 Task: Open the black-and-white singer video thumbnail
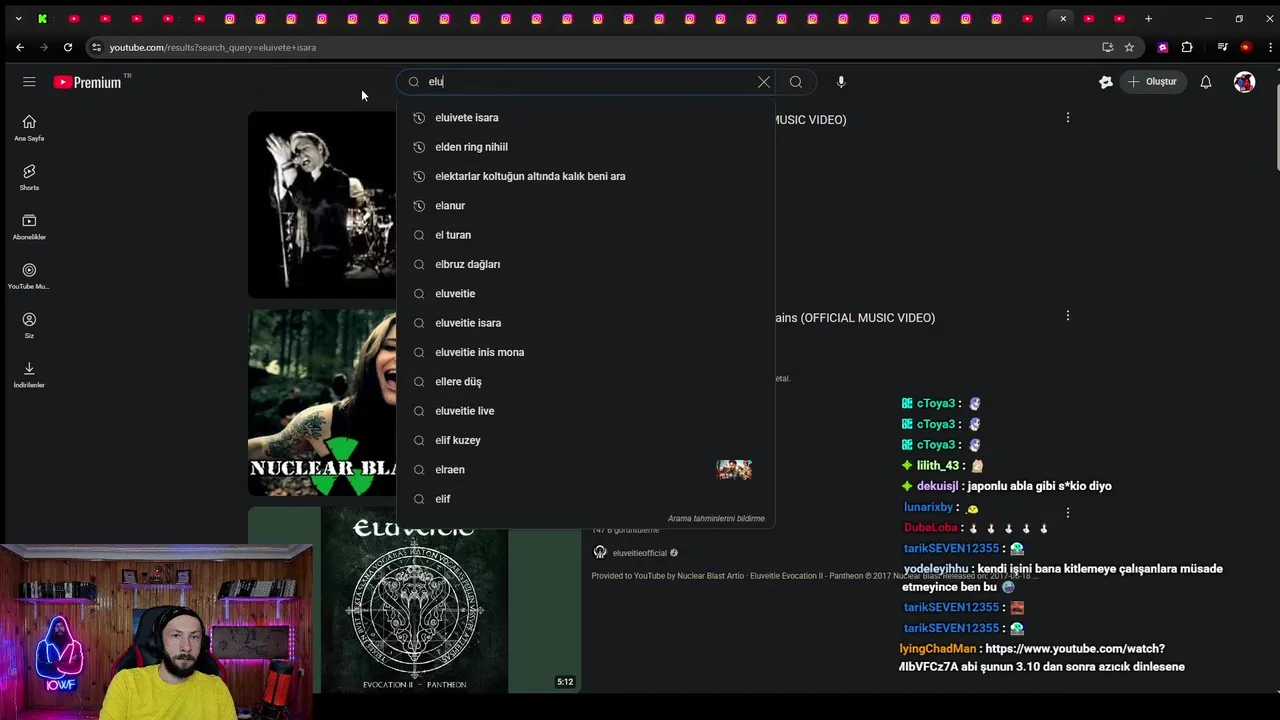(322, 204)
